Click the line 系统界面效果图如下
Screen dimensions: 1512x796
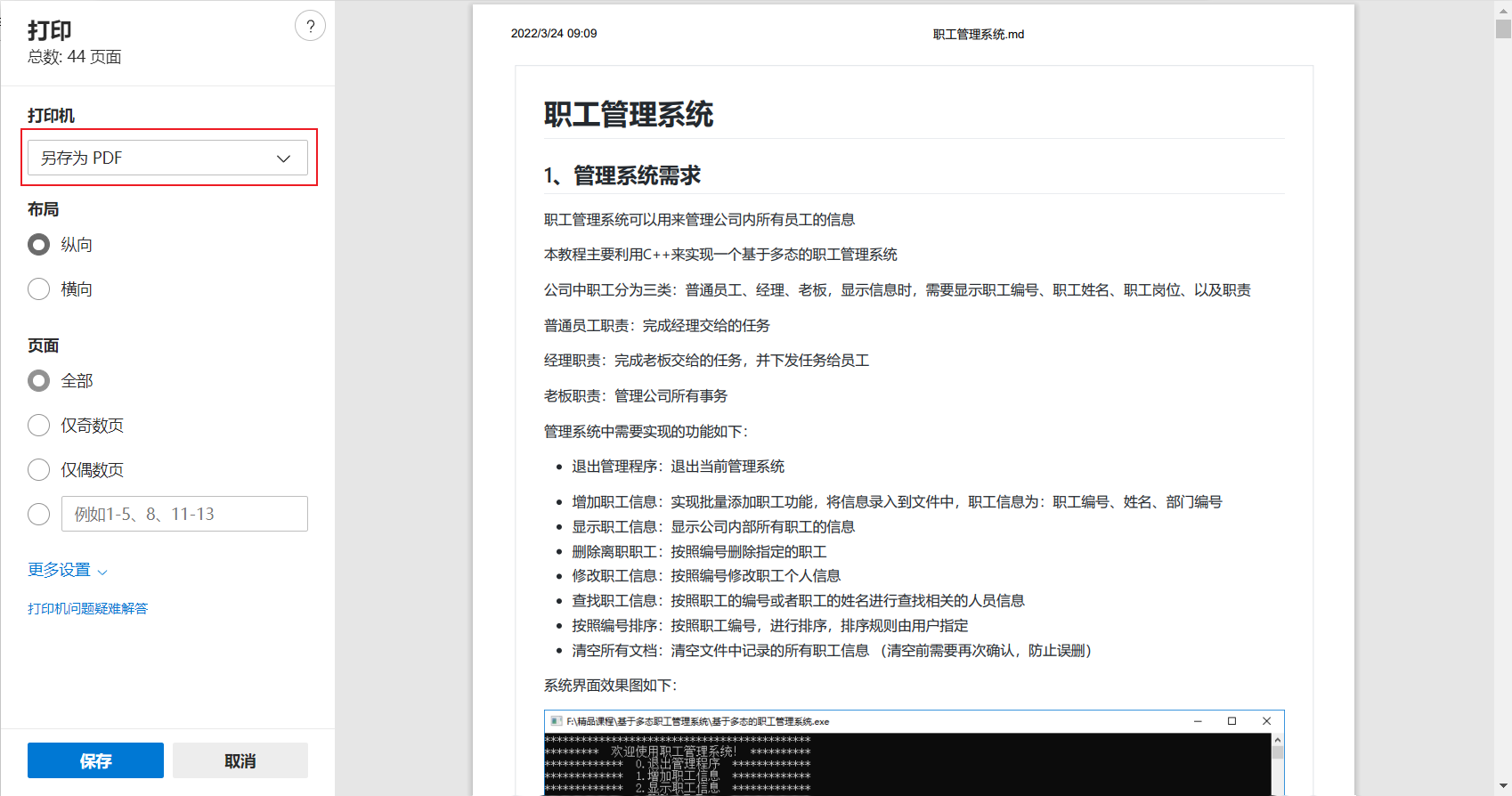coord(611,686)
